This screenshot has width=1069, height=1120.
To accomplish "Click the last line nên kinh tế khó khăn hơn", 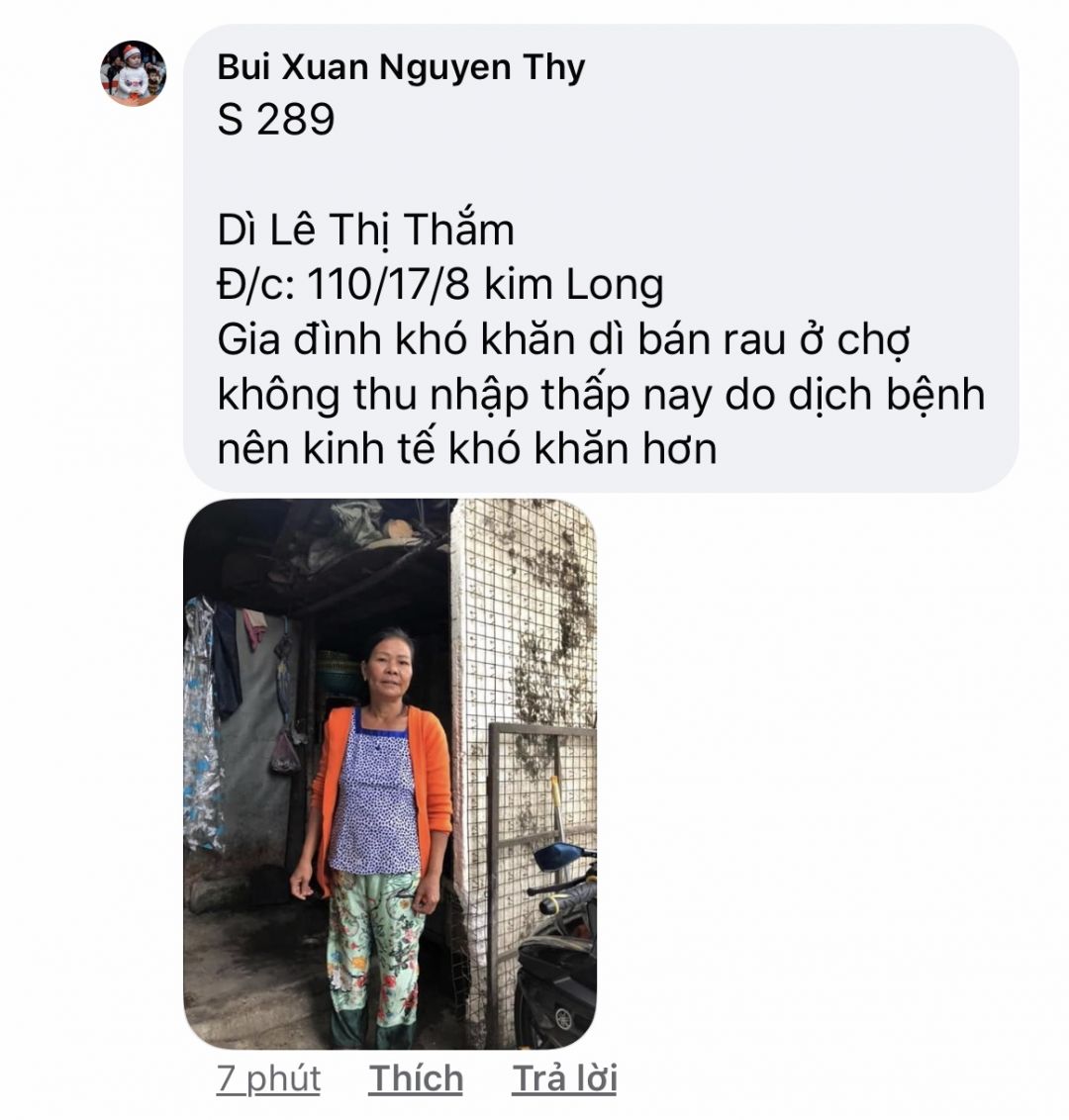I will [x=467, y=449].
